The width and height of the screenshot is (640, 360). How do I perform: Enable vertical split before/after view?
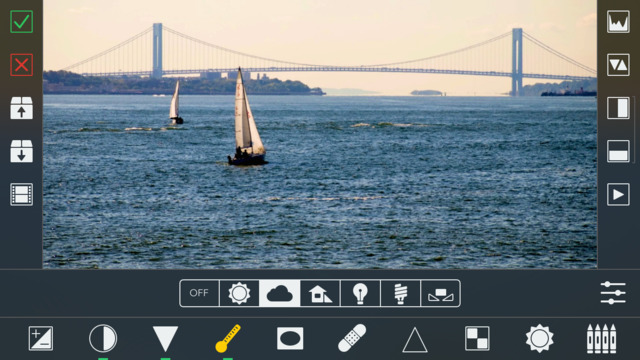pos(618,108)
